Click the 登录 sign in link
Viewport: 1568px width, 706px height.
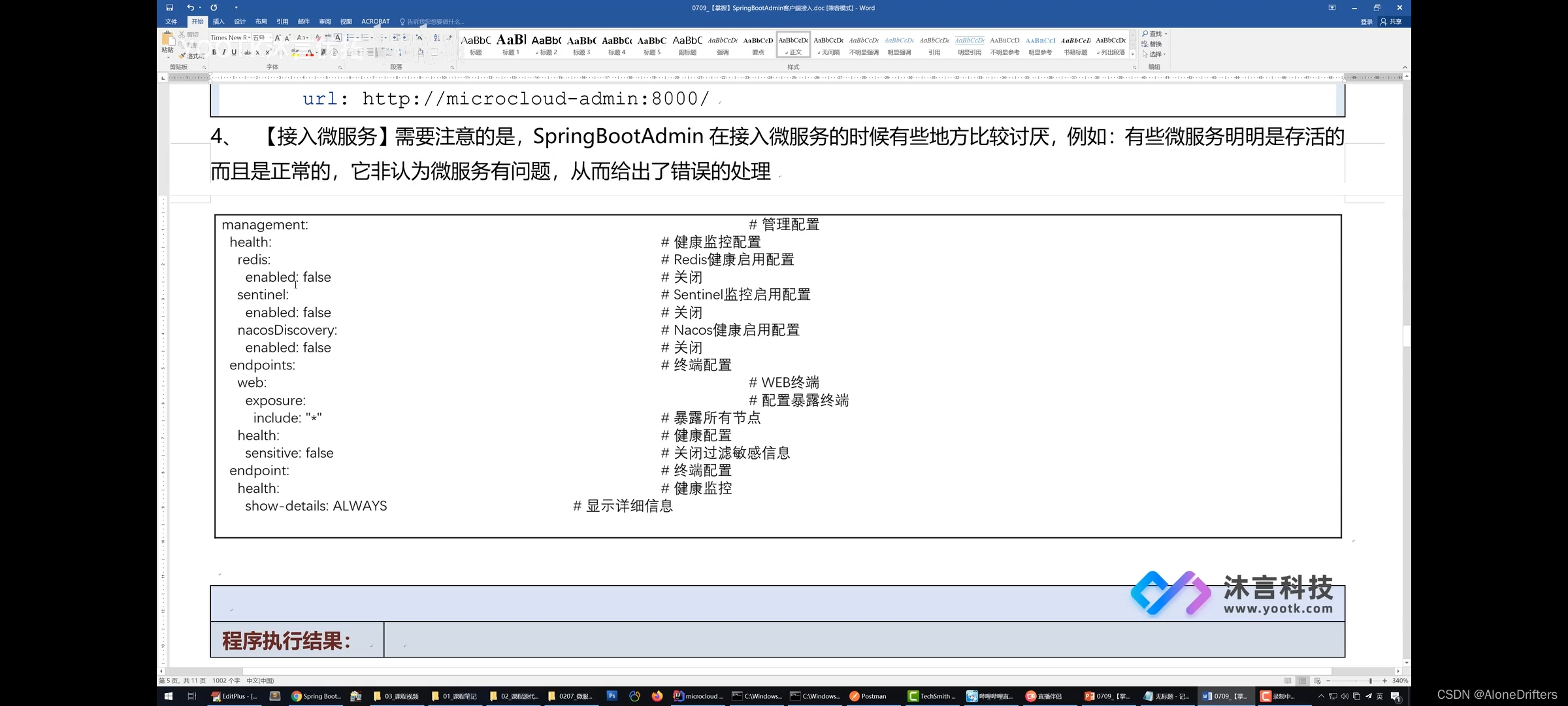click(x=1367, y=22)
